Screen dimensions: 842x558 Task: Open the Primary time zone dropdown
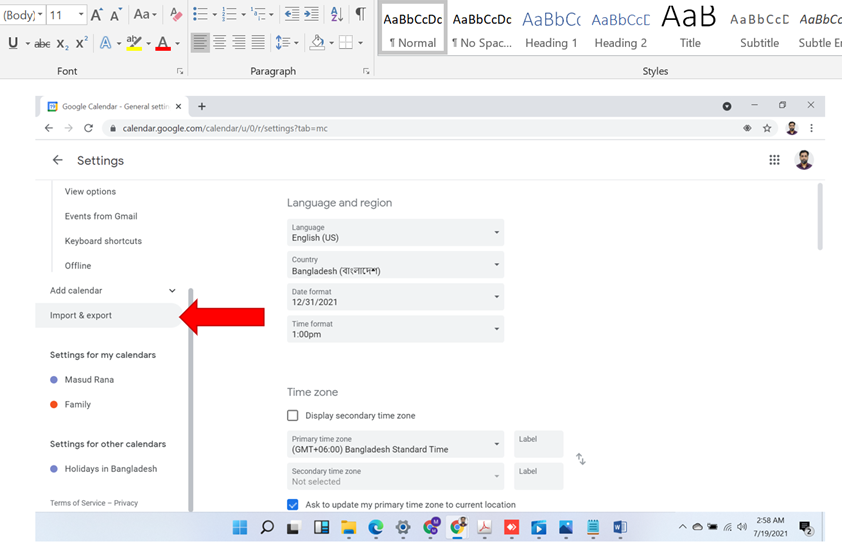[395, 444]
